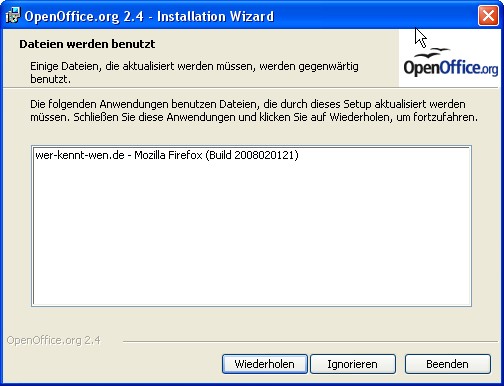Click Beenden to exit the setup
The image size is (504, 386).
coord(447,364)
